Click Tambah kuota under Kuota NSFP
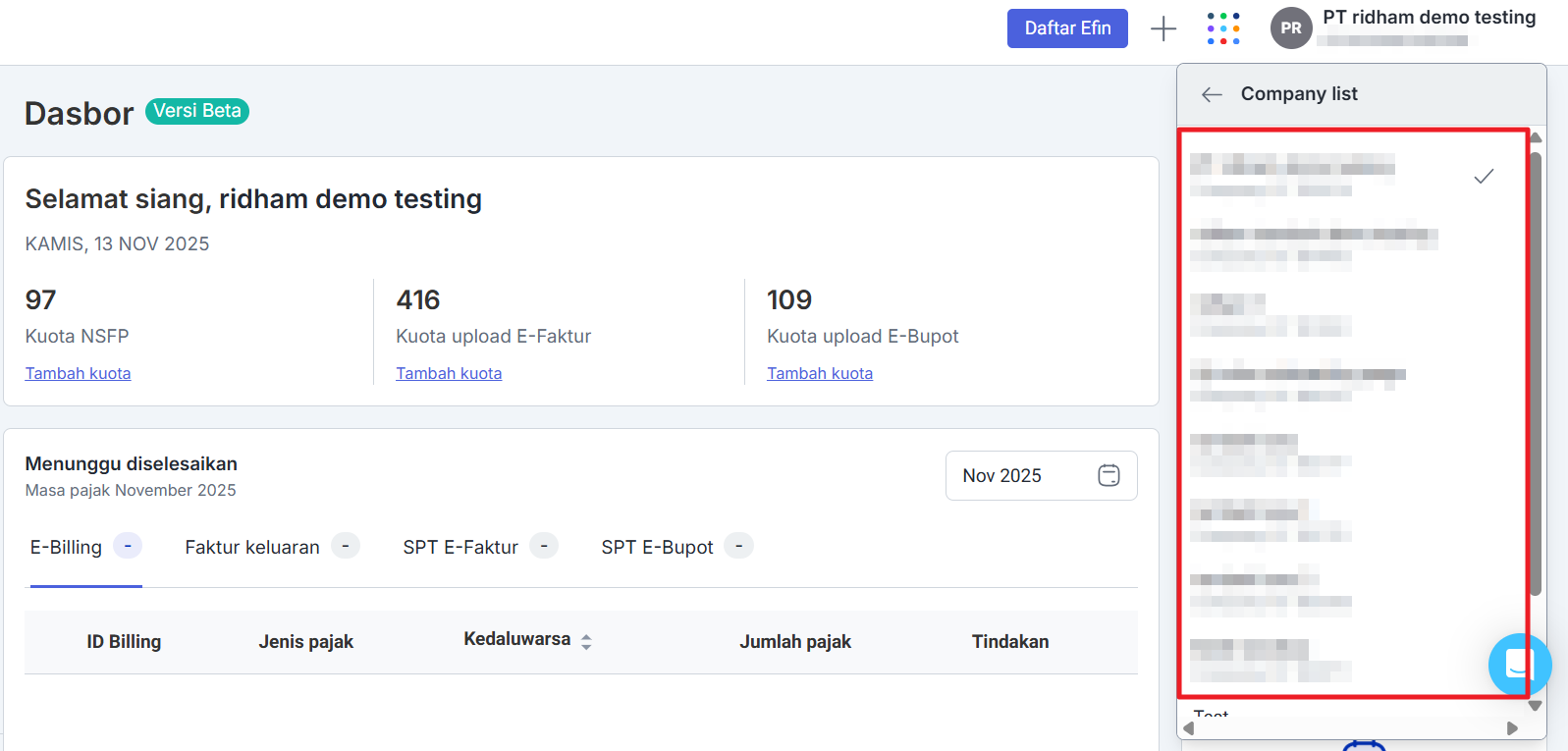This screenshot has width=1568, height=751. pos(78,373)
